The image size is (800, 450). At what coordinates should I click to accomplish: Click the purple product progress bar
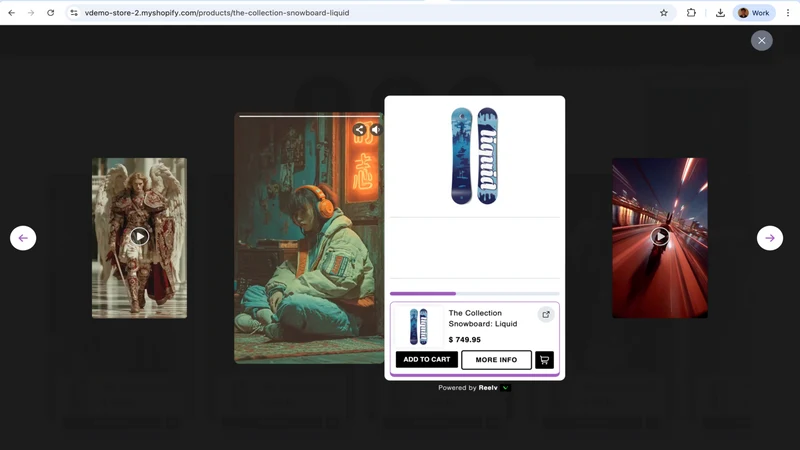pyautogui.click(x=474, y=293)
